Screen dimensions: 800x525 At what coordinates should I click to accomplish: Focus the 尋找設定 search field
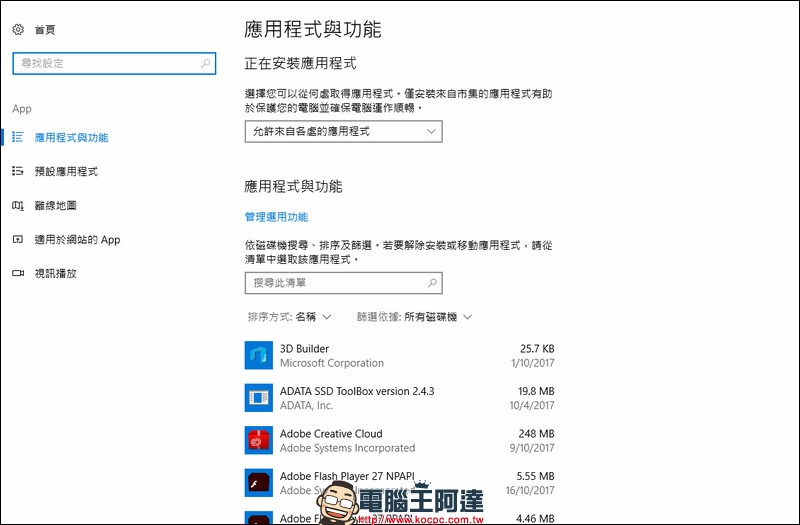coord(114,63)
